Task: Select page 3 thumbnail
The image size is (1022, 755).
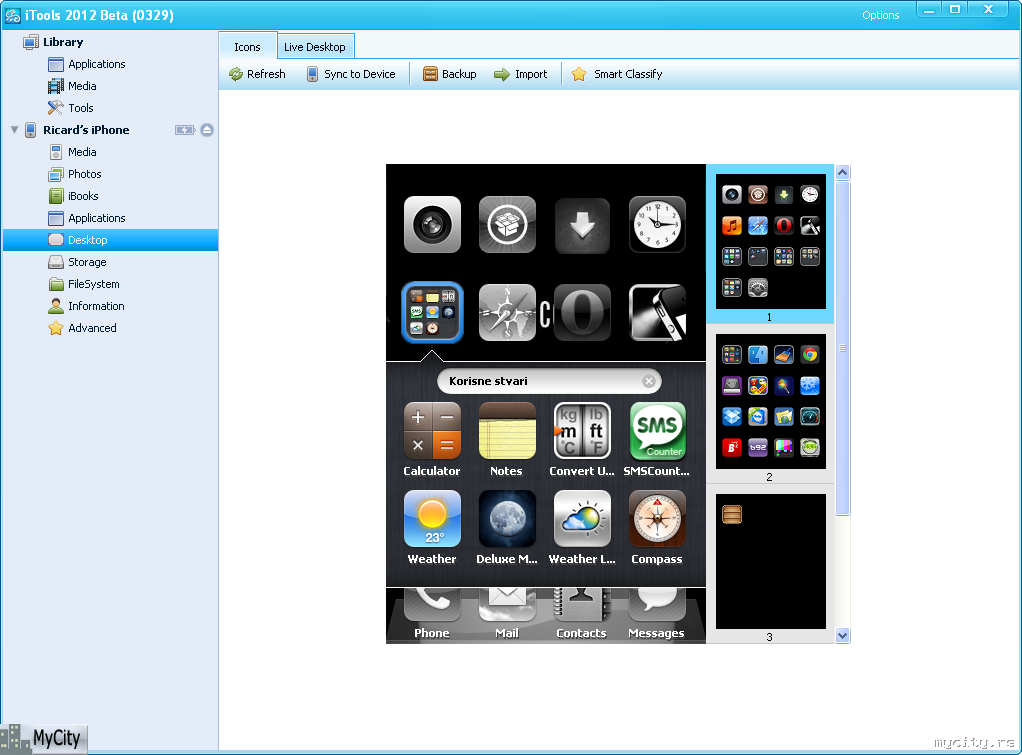Action: (770, 561)
